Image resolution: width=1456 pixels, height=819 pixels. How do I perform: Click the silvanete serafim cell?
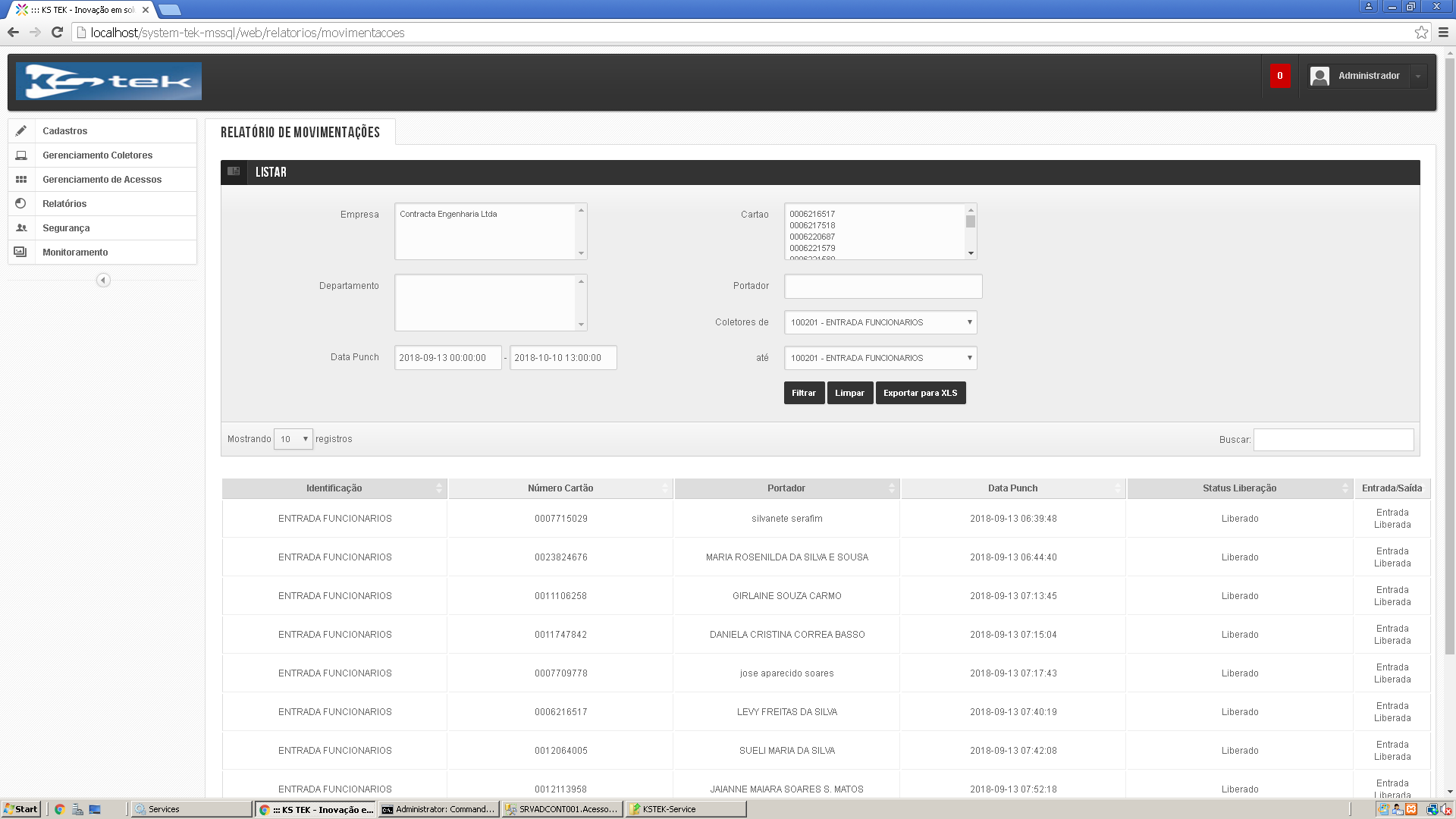(x=787, y=519)
